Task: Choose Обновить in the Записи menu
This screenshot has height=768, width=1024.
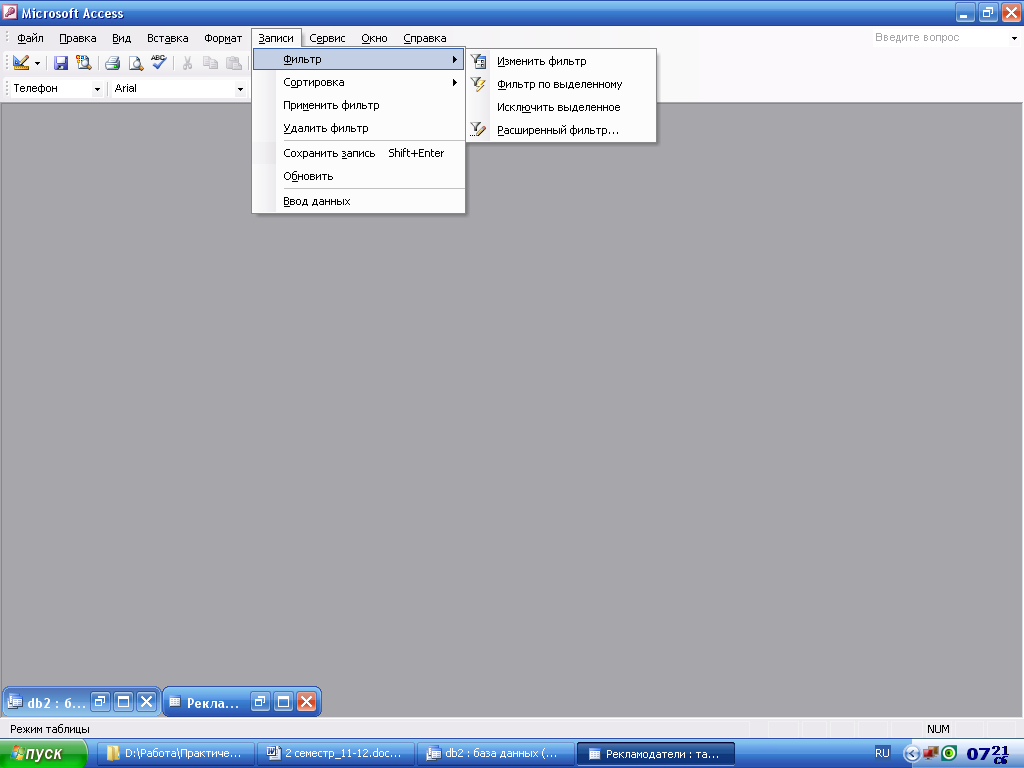Action: tap(359, 176)
